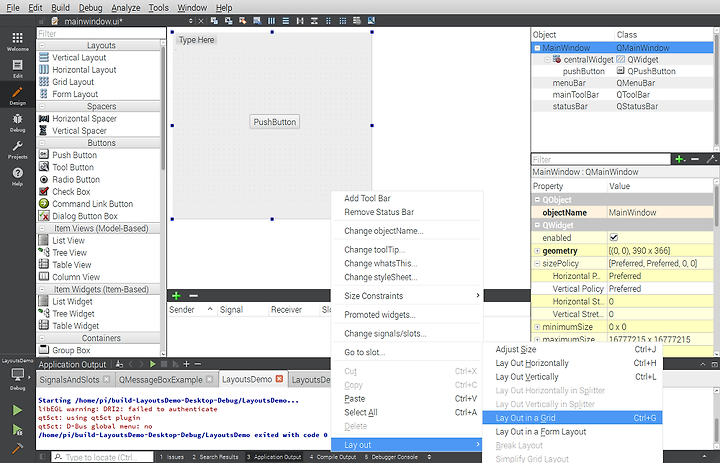Build the project with hammer icon
The image size is (720, 463).
coord(17,448)
